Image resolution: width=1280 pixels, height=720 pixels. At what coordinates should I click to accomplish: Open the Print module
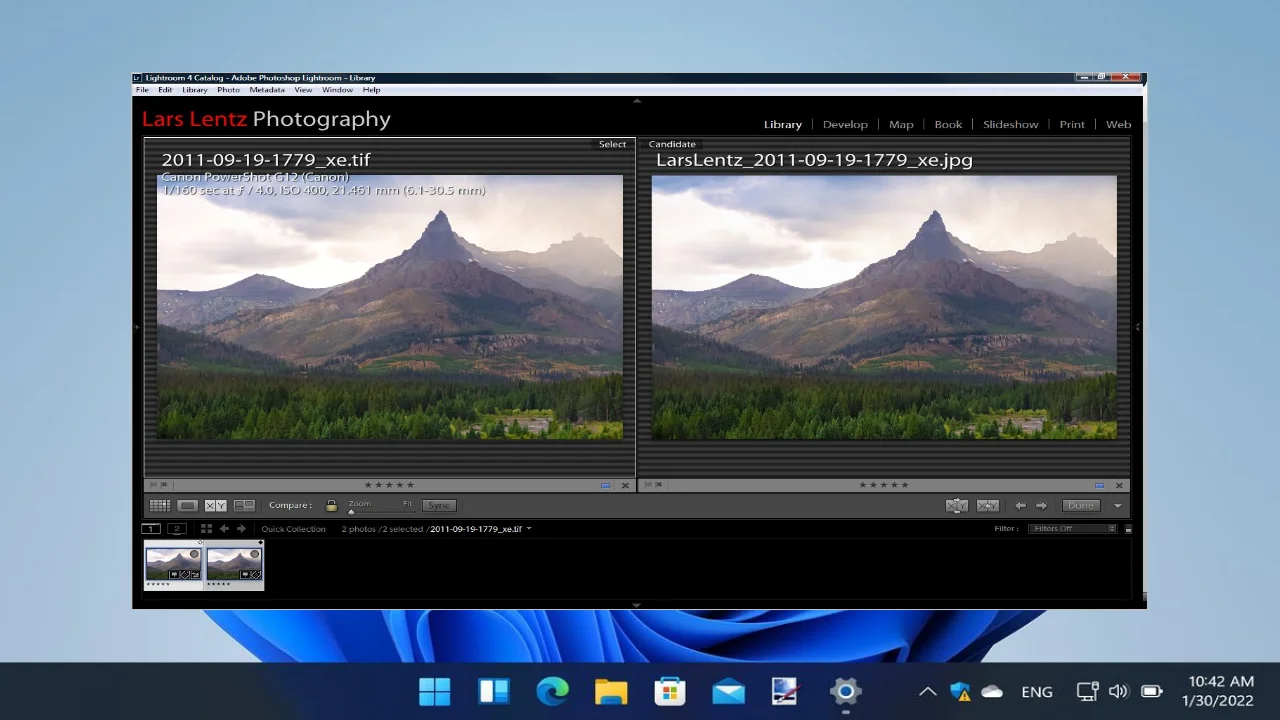pos(1072,125)
